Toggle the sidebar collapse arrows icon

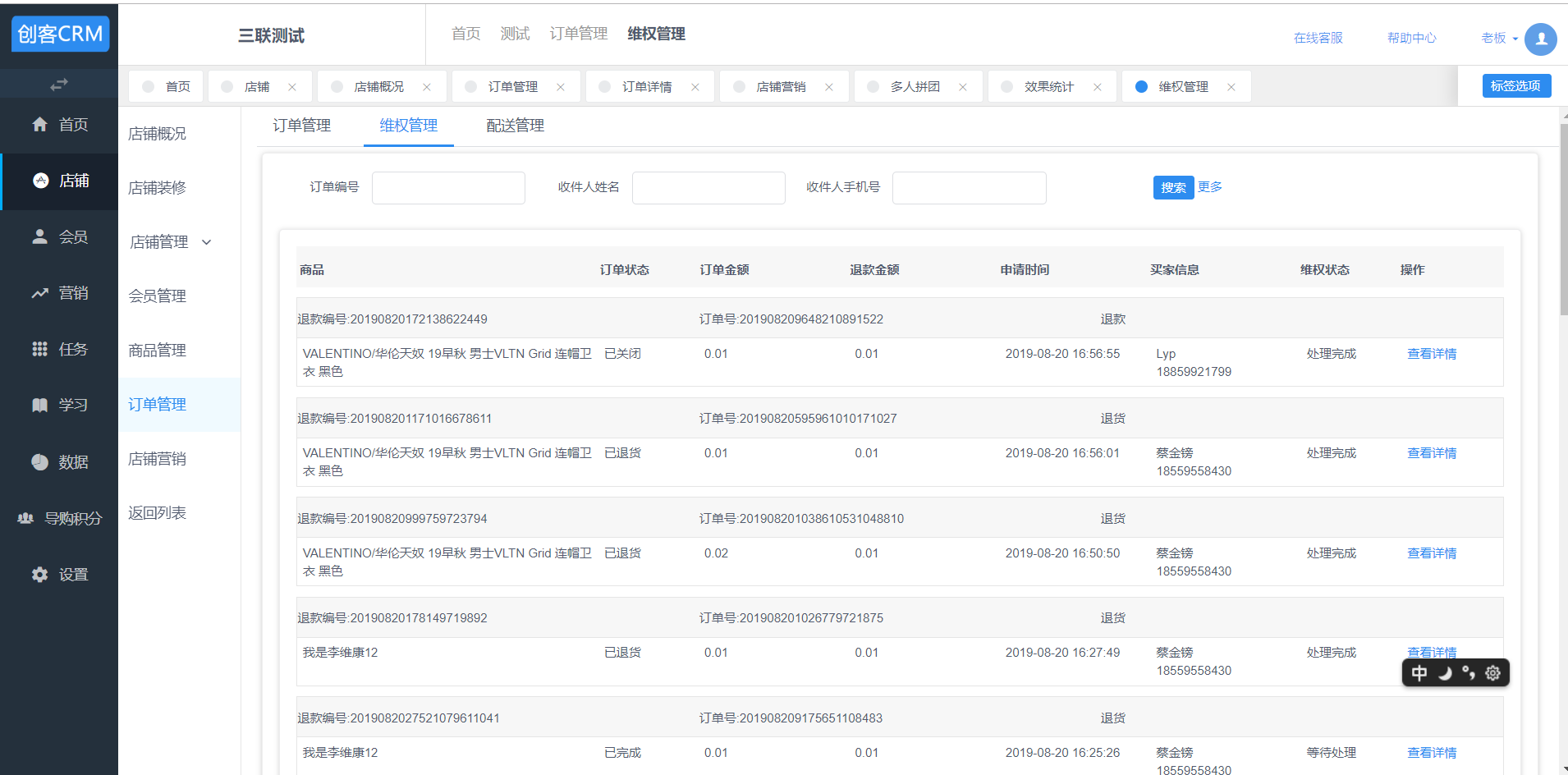[x=59, y=85]
